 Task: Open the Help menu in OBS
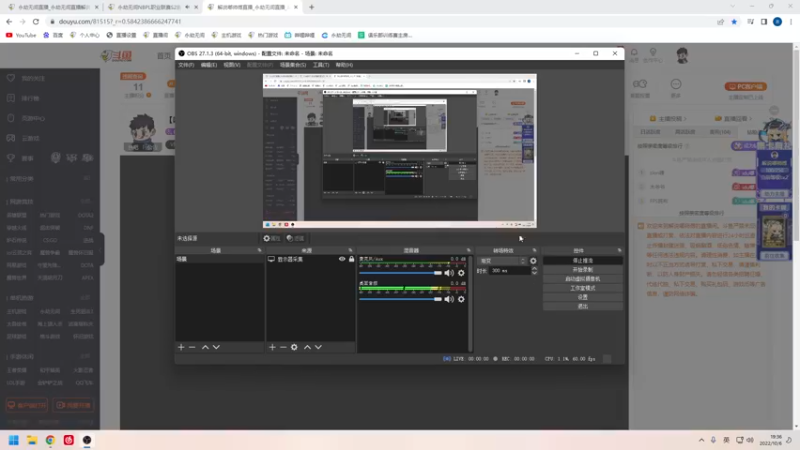tap(344, 65)
